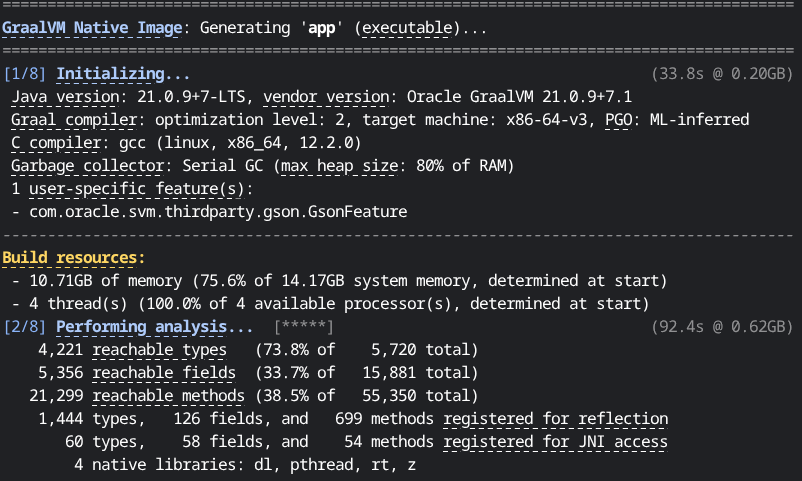Click '54 methods' JNI count
Image resolution: width=802 pixels, height=481 pixels.
[389, 442]
